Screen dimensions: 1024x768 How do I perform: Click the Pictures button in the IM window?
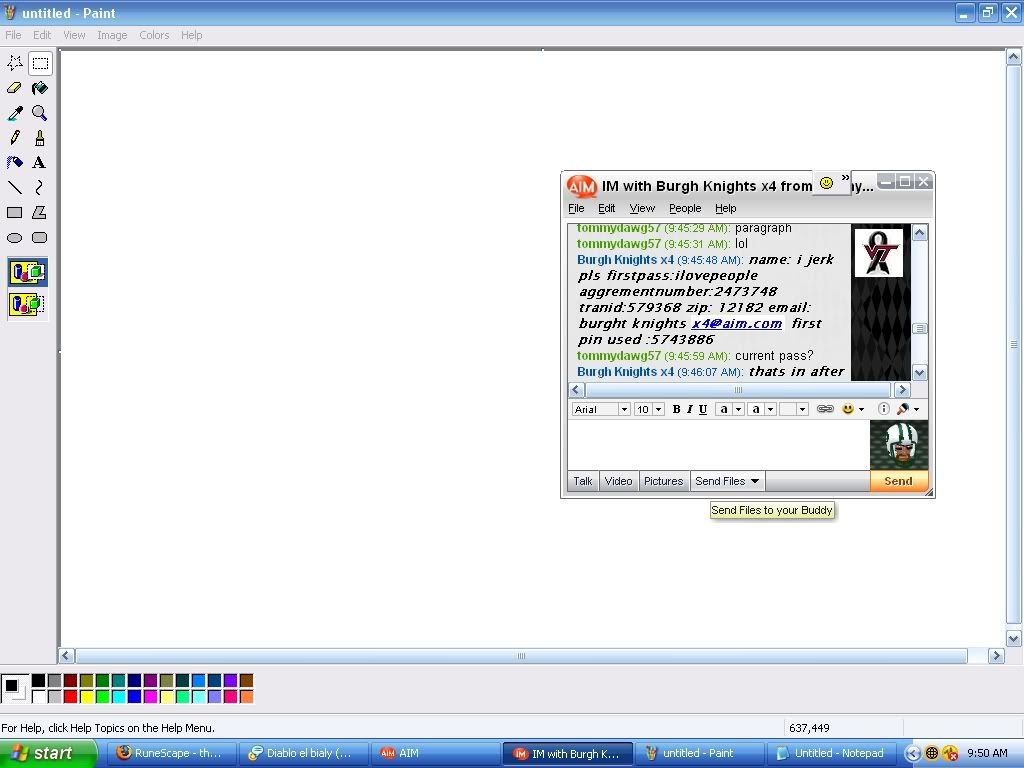(663, 481)
